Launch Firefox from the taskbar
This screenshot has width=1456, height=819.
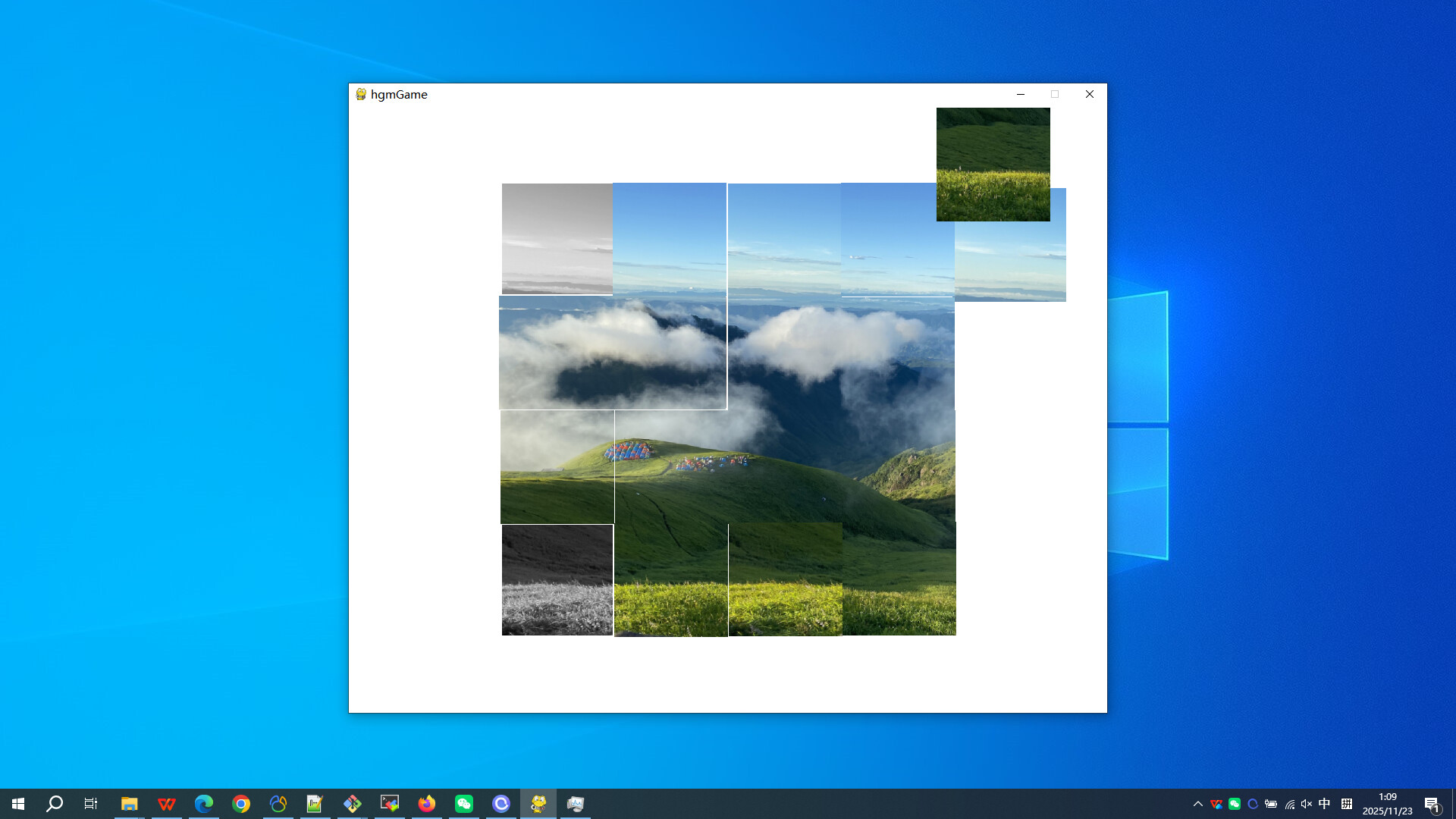tap(427, 803)
